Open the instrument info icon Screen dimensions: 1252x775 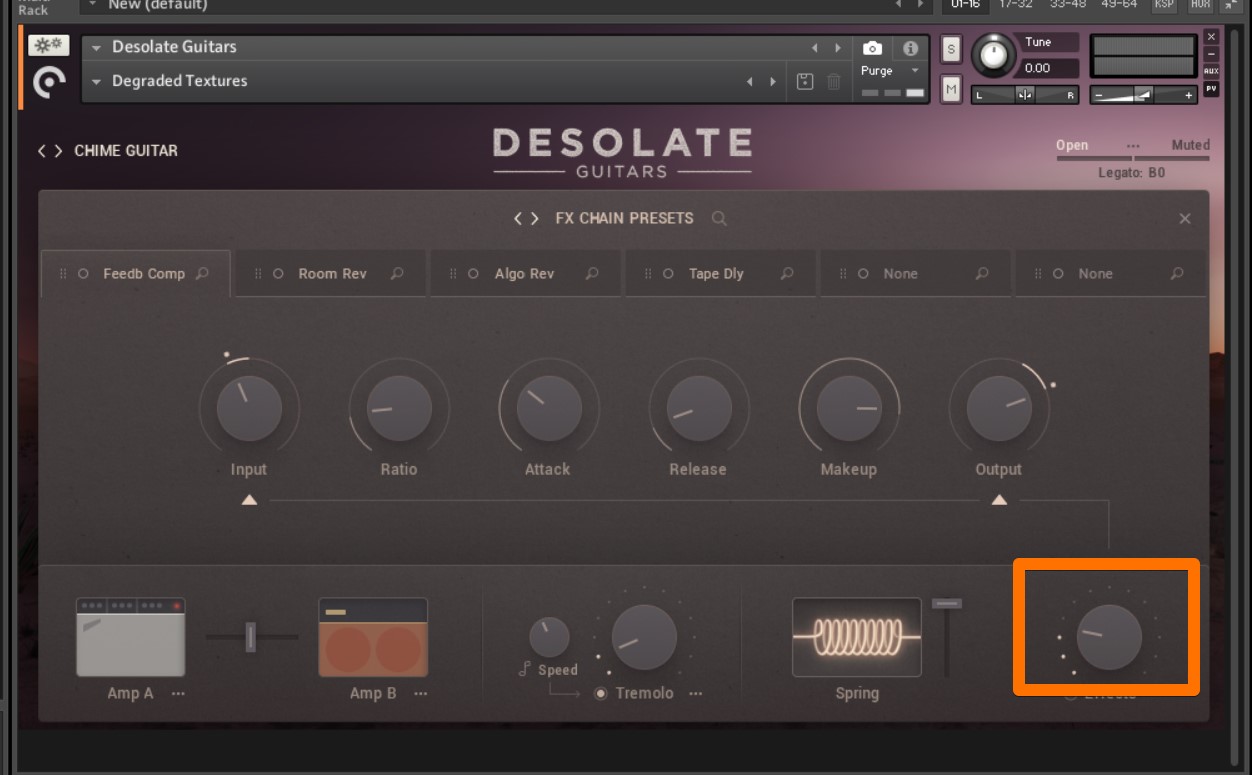tap(910, 48)
